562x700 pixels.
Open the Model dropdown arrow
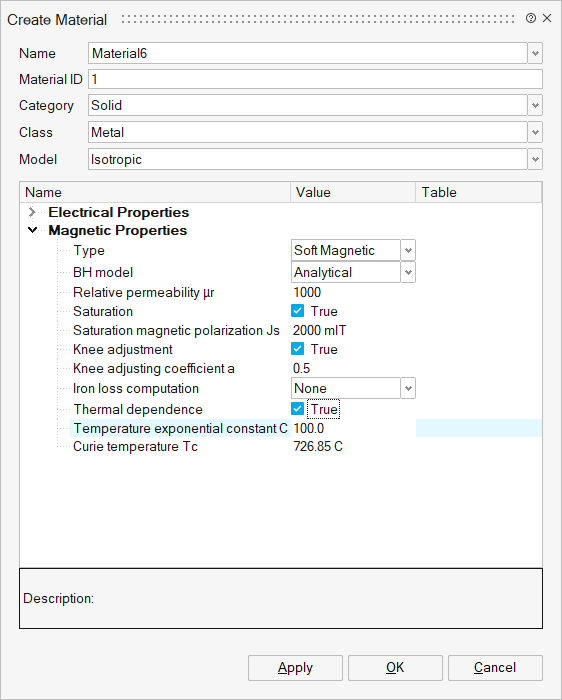[x=535, y=159]
